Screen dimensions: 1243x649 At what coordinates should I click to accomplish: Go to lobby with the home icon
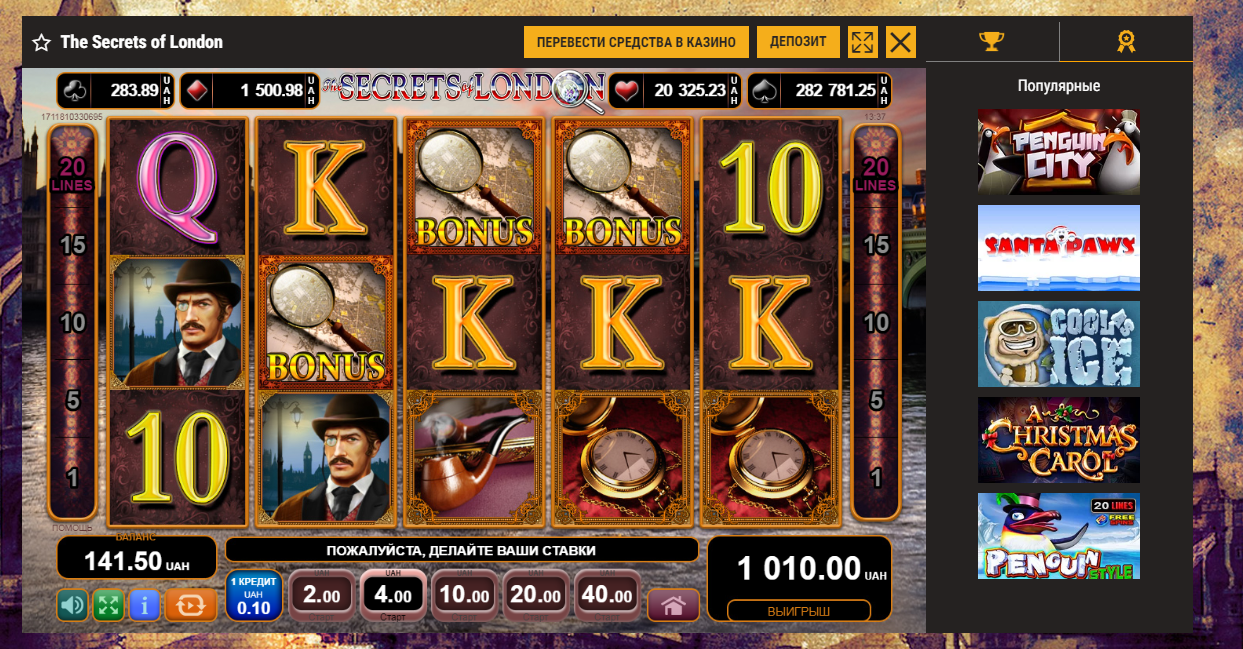click(x=673, y=605)
